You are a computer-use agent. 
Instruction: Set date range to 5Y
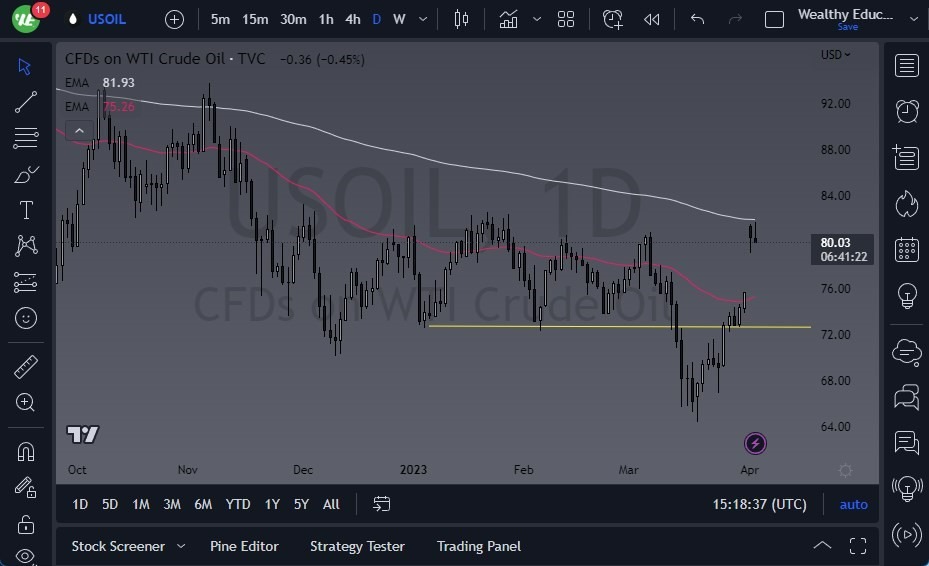pos(302,504)
